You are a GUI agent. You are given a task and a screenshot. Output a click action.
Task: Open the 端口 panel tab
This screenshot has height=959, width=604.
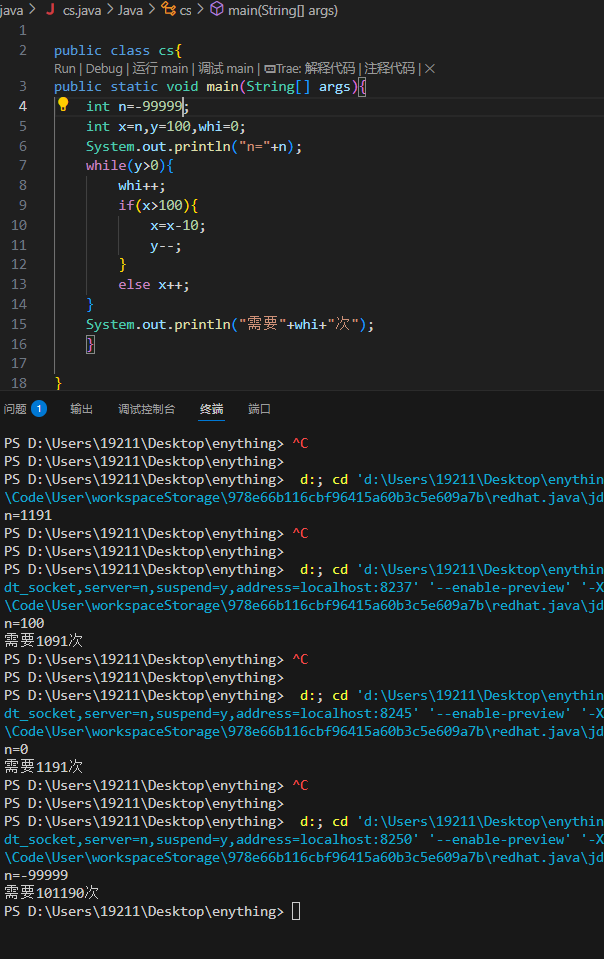point(259,409)
